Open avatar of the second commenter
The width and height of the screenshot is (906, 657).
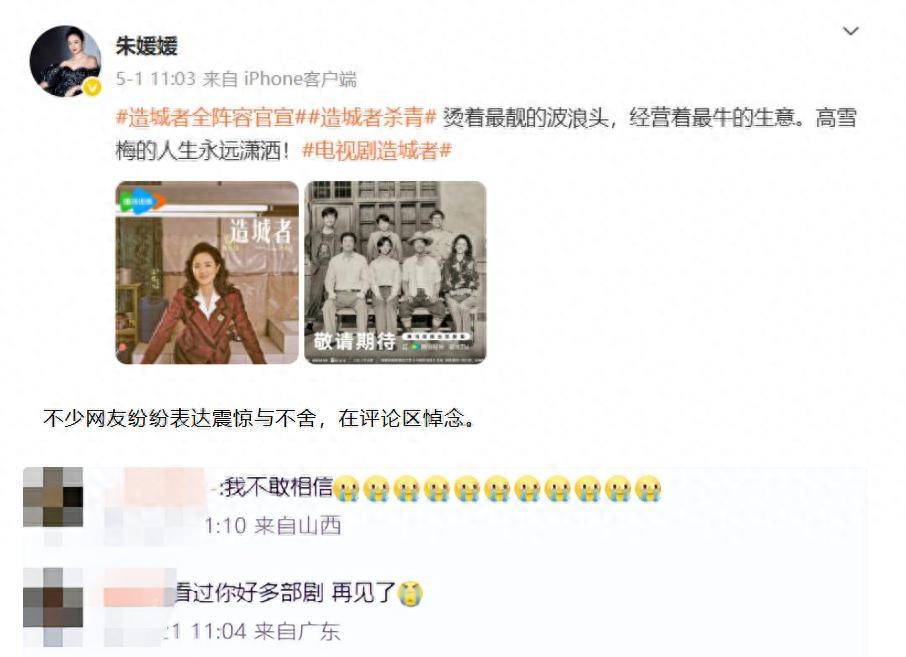53,597
